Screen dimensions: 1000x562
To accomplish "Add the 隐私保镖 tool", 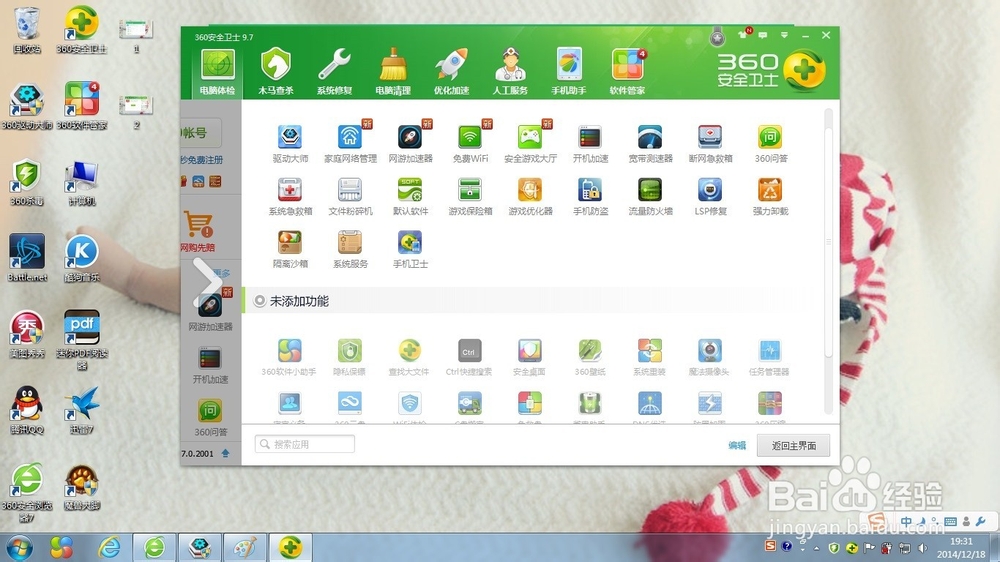I will click(349, 358).
